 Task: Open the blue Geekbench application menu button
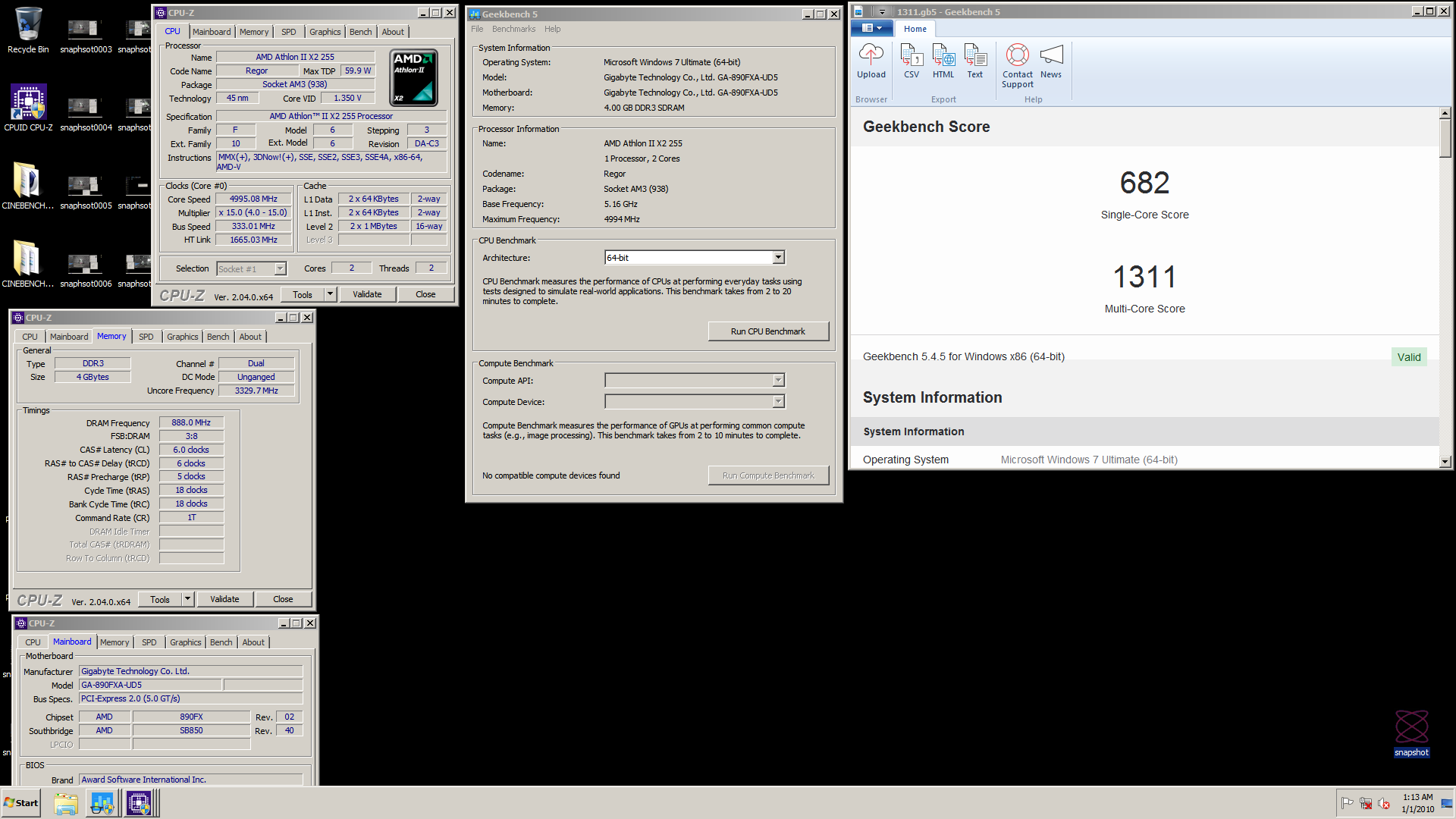click(x=871, y=28)
